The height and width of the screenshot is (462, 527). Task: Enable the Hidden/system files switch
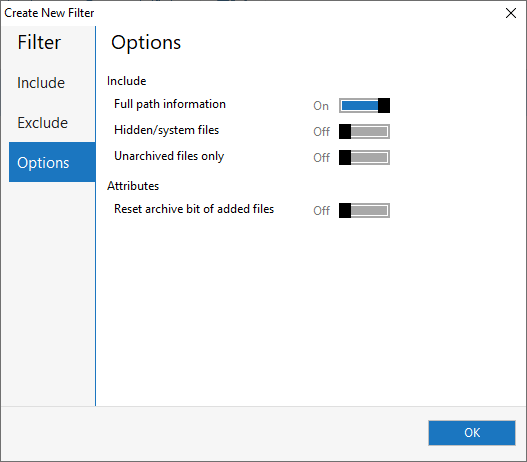[364, 131]
